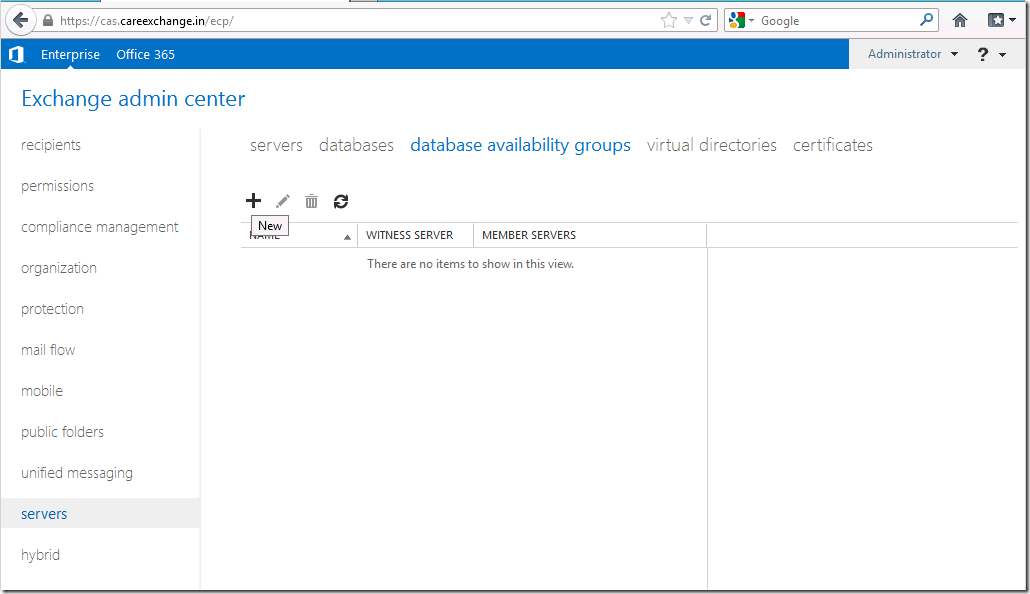Expand the help dropdown arrow
This screenshot has height=594, width=1030.
point(1002,55)
